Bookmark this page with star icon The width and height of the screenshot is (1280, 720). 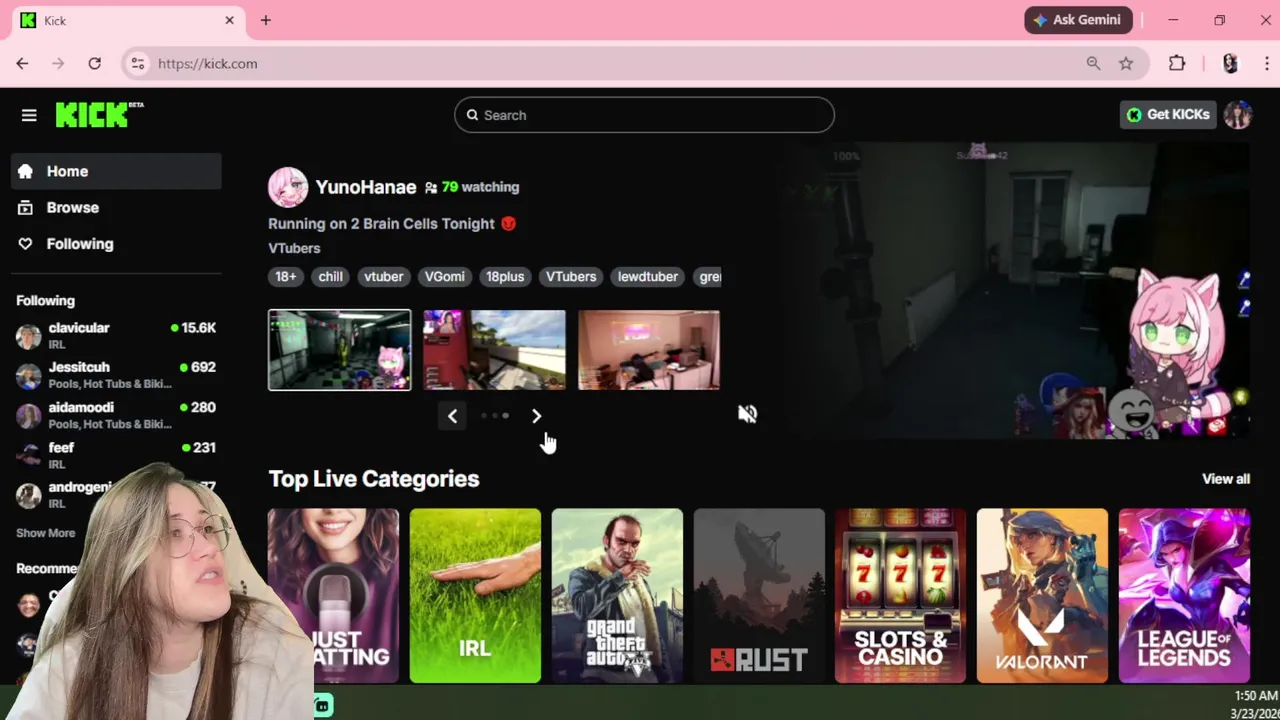(x=1126, y=63)
